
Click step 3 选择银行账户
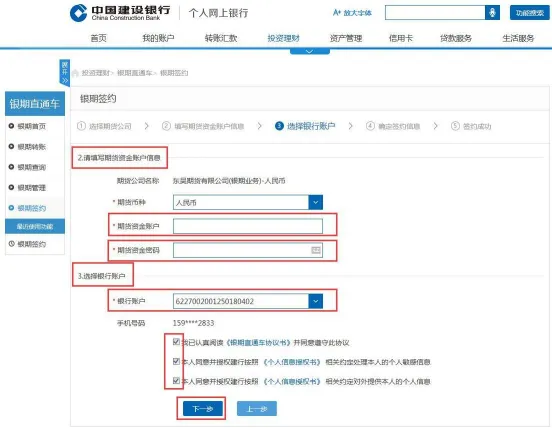click(x=305, y=126)
